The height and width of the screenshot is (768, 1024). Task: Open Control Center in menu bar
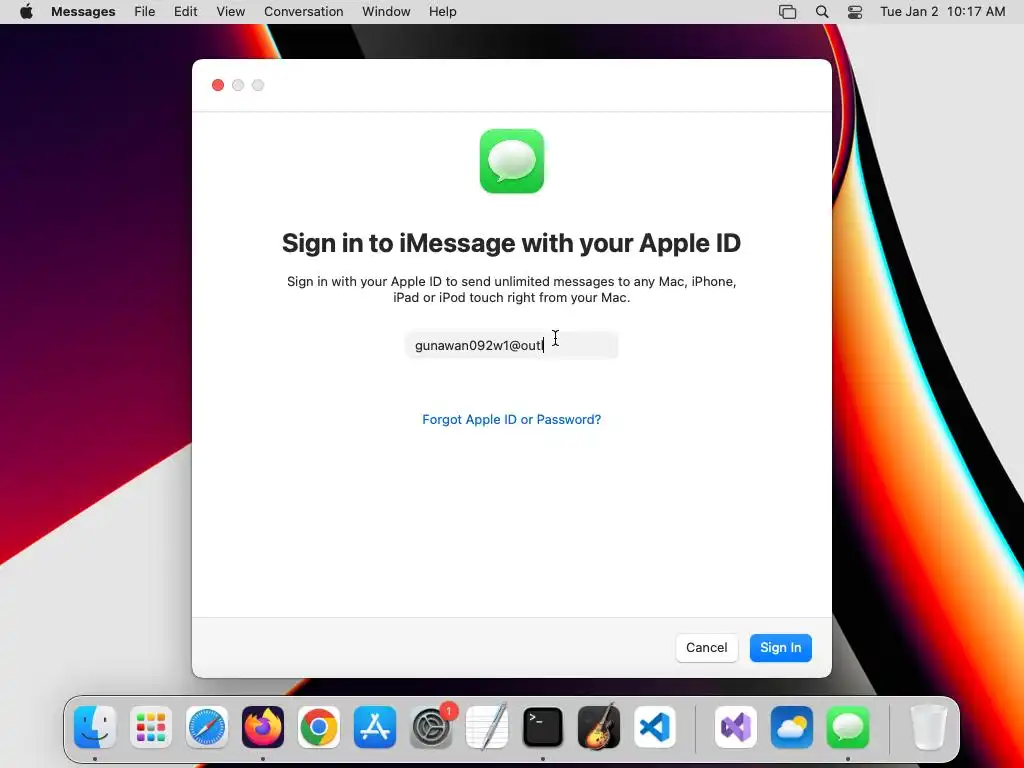(x=855, y=12)
